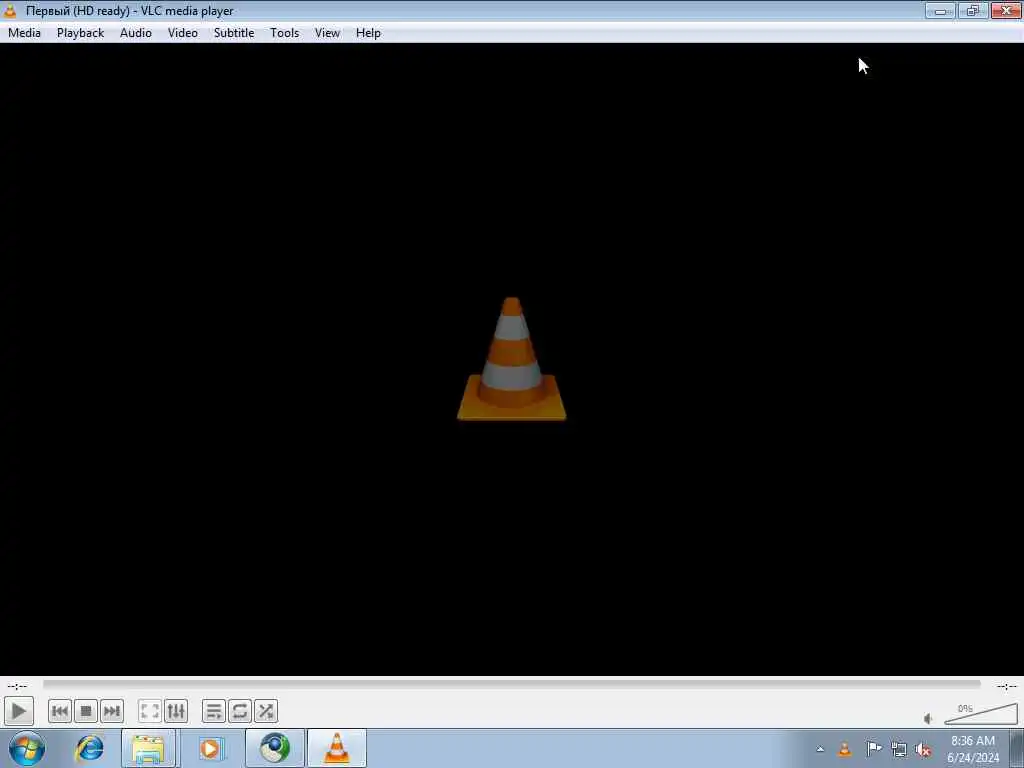Show extended settings (effects and filters)

coord(176,711)
